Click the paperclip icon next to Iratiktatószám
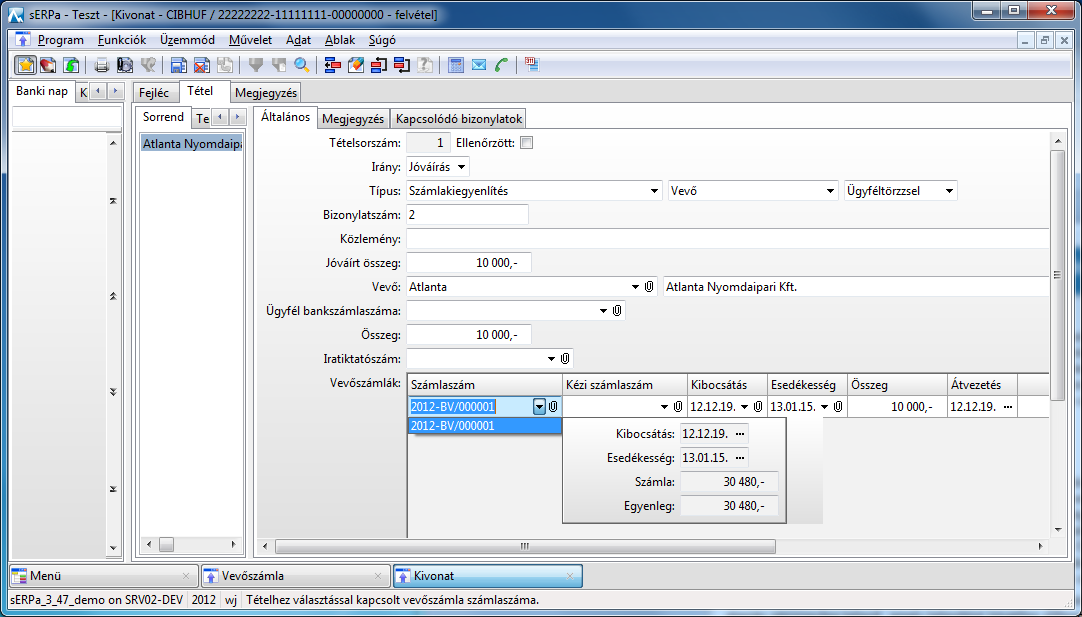Image resolution: width=1082 pixels, height=617 pixels. coord(565,358)
